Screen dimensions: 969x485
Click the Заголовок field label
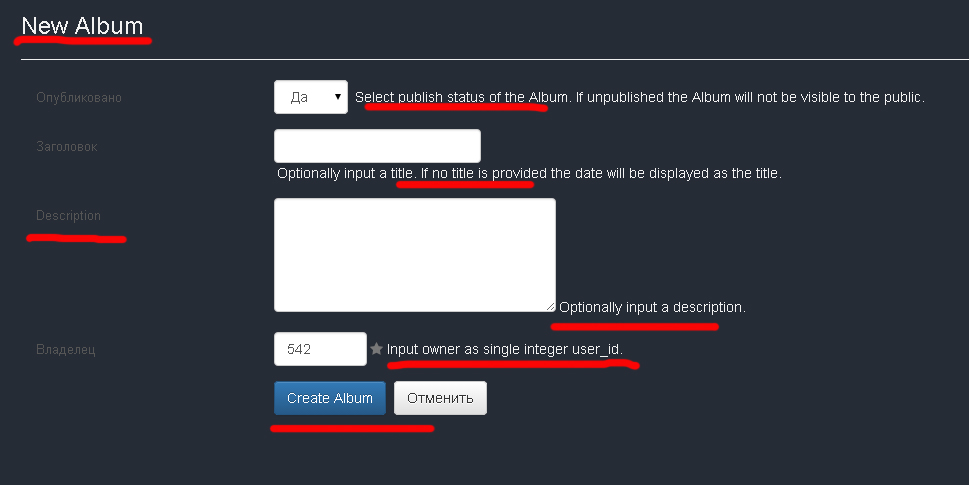click(x=67, y=147)
